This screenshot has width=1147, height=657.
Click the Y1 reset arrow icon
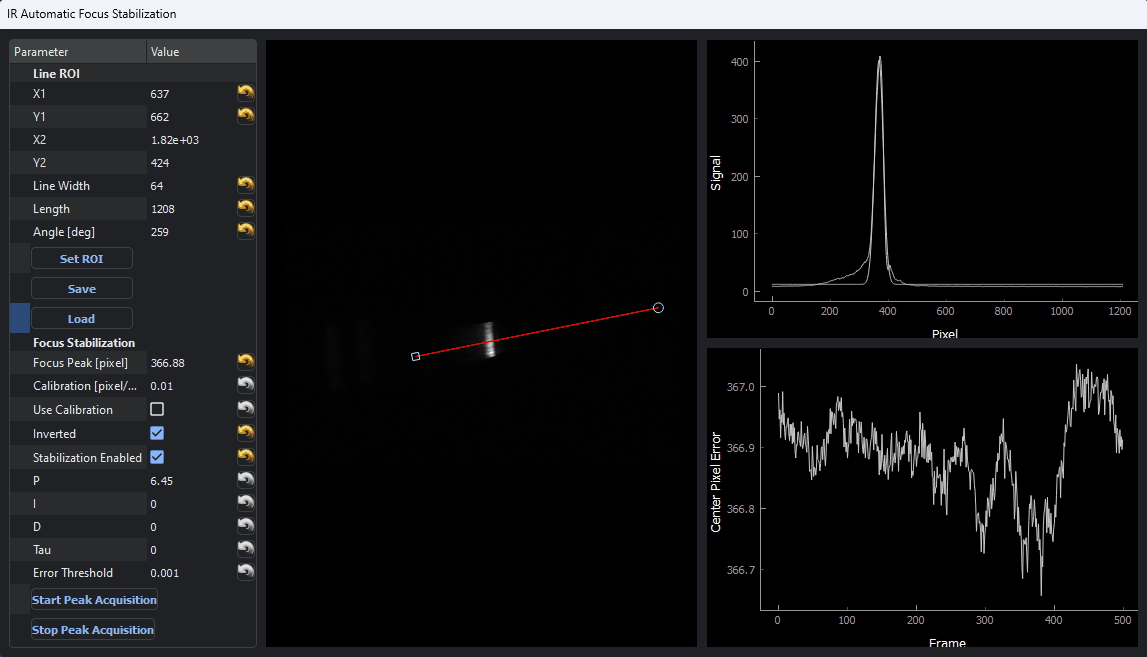point(245,116)
